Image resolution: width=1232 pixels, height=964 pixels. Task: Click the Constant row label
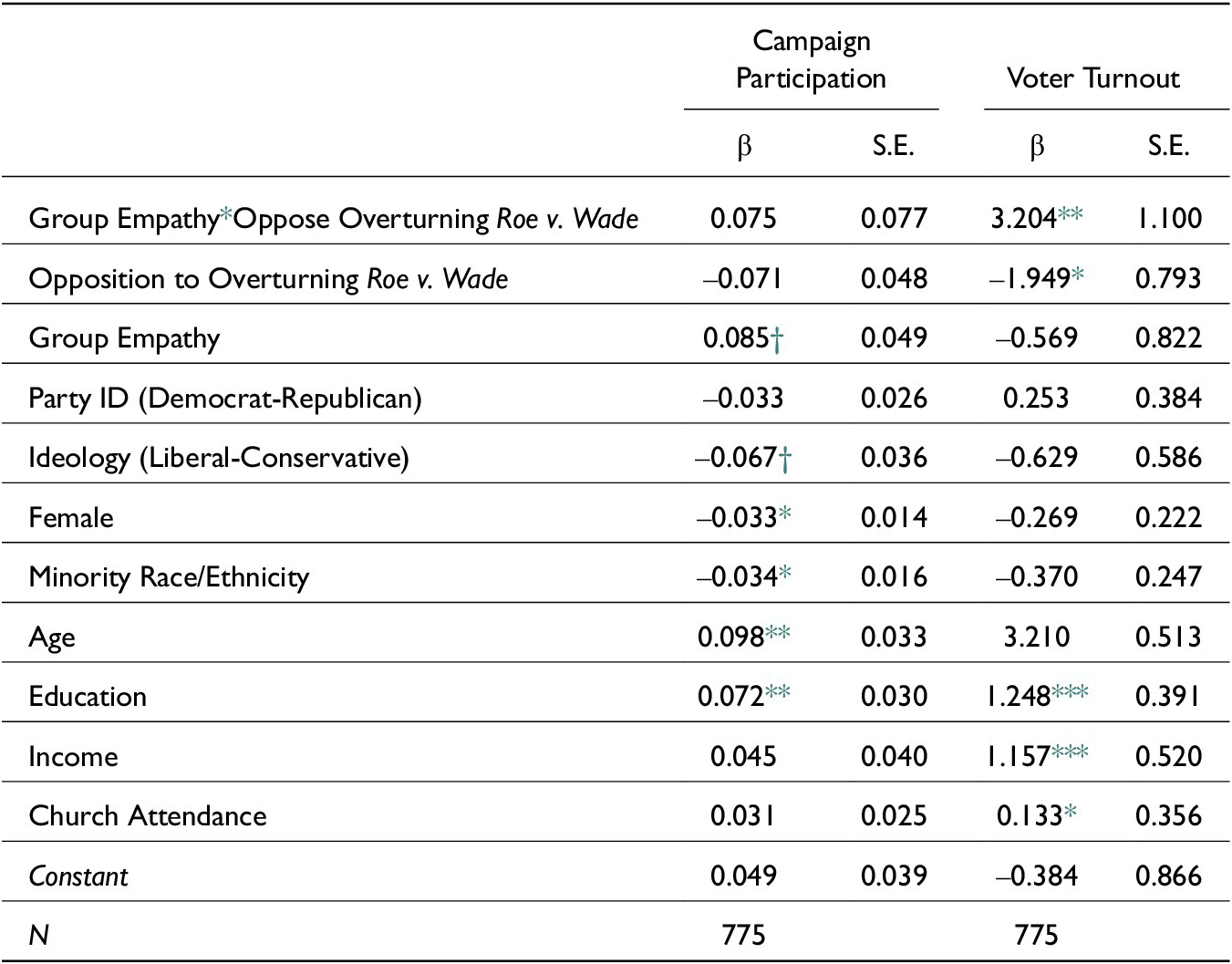tap(78, 876)
